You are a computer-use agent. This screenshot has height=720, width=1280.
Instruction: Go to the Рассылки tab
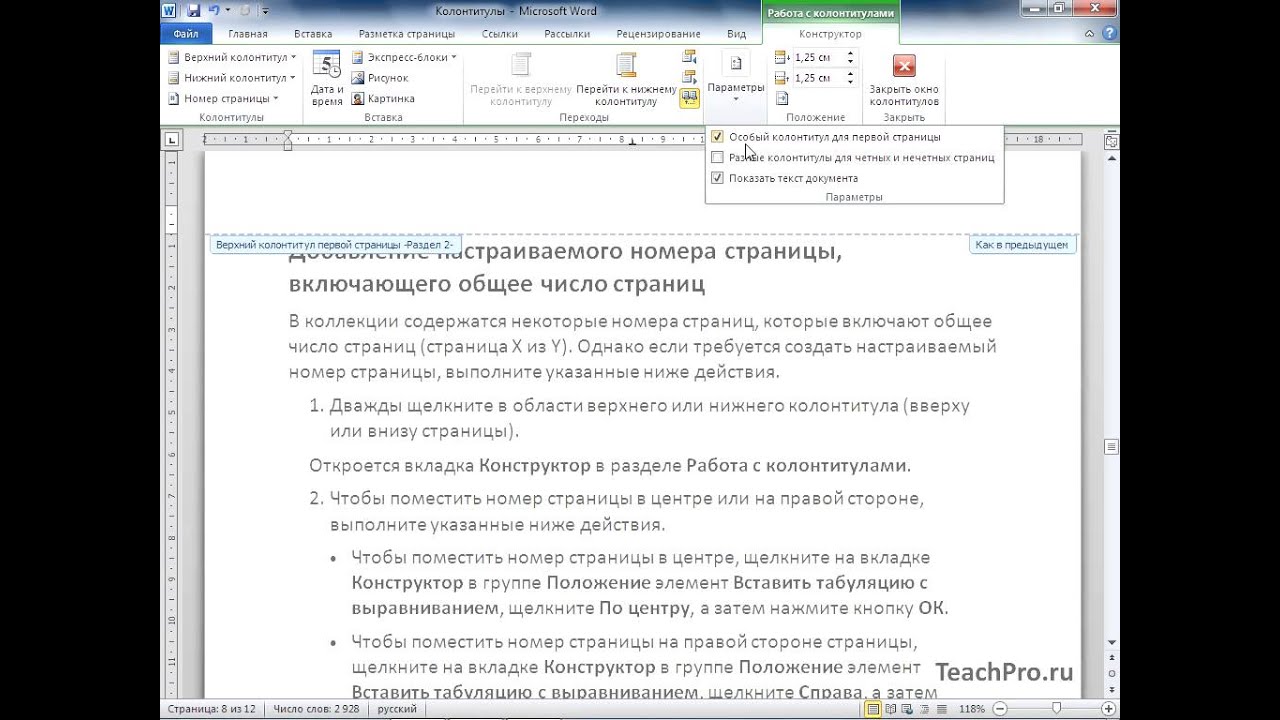[567, 34]
